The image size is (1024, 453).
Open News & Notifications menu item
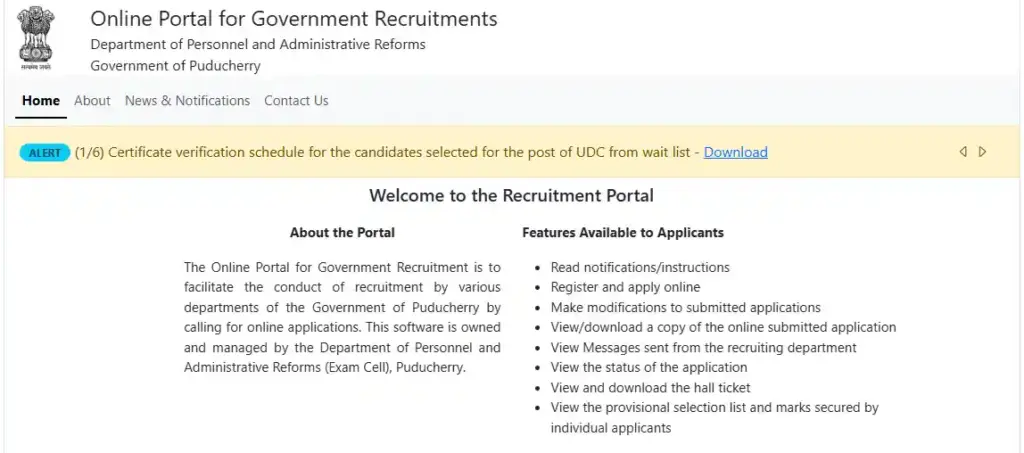click(x=187, y=101)
